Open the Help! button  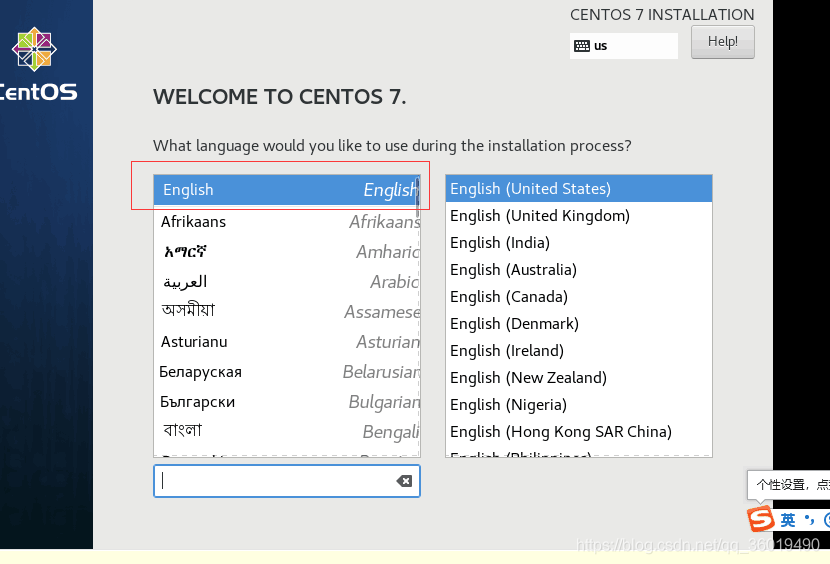click(x=723, y=42)
